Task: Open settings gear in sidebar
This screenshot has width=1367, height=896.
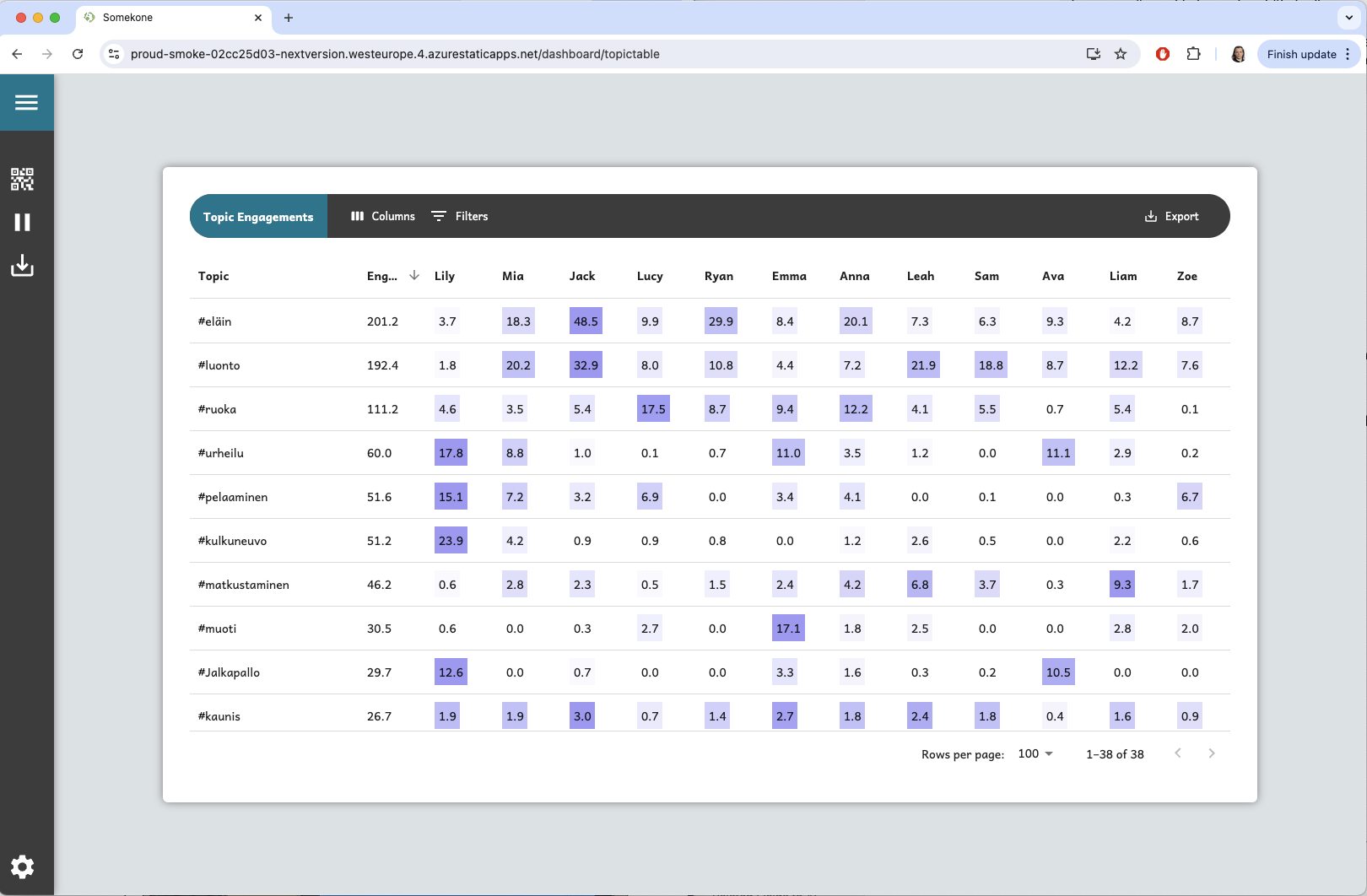Action: point(23,866)
